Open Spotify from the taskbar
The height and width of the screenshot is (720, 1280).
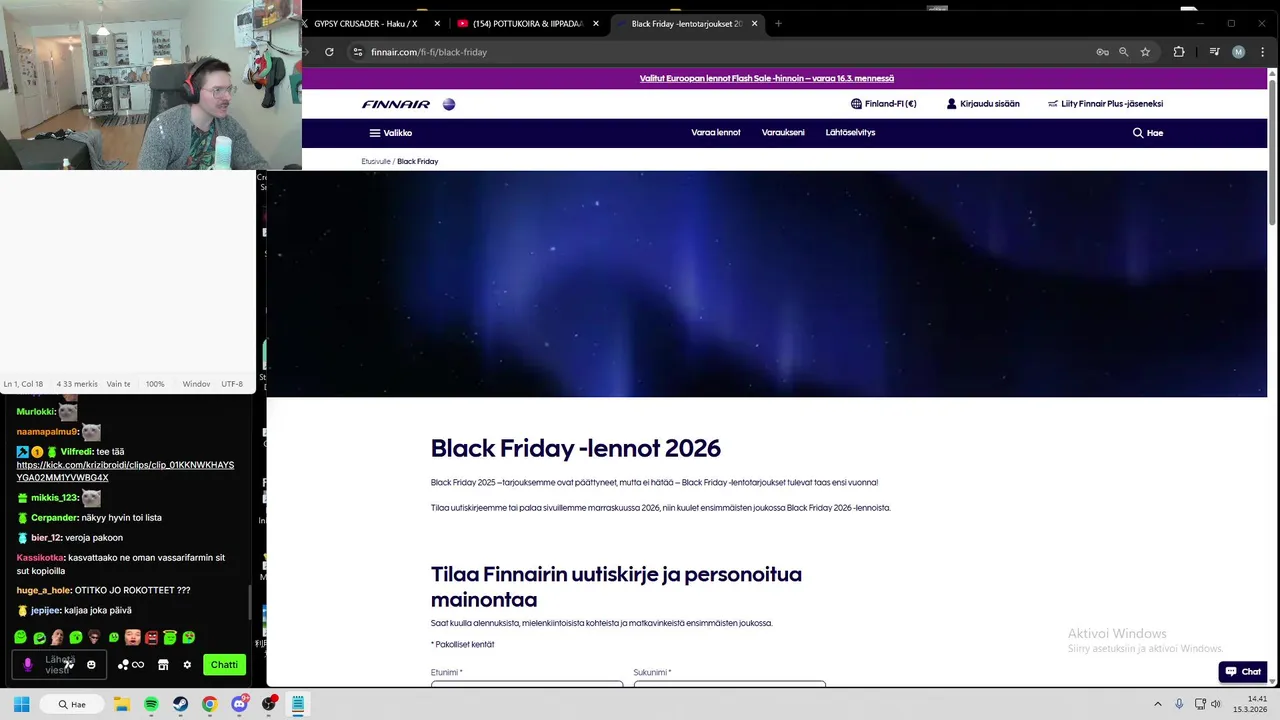tap(151, 704)
